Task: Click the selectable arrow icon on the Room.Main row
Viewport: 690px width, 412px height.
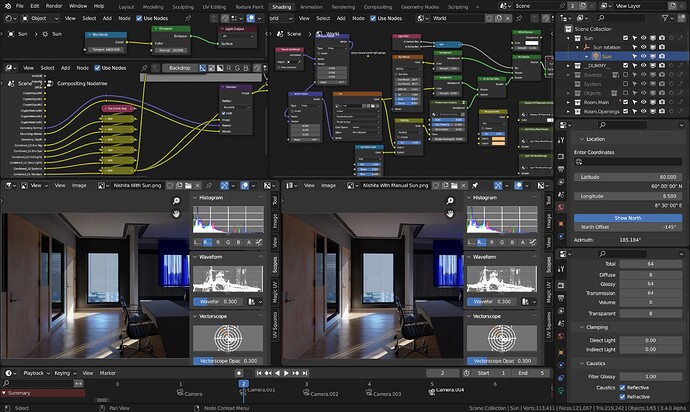Action: coord(634,102)
